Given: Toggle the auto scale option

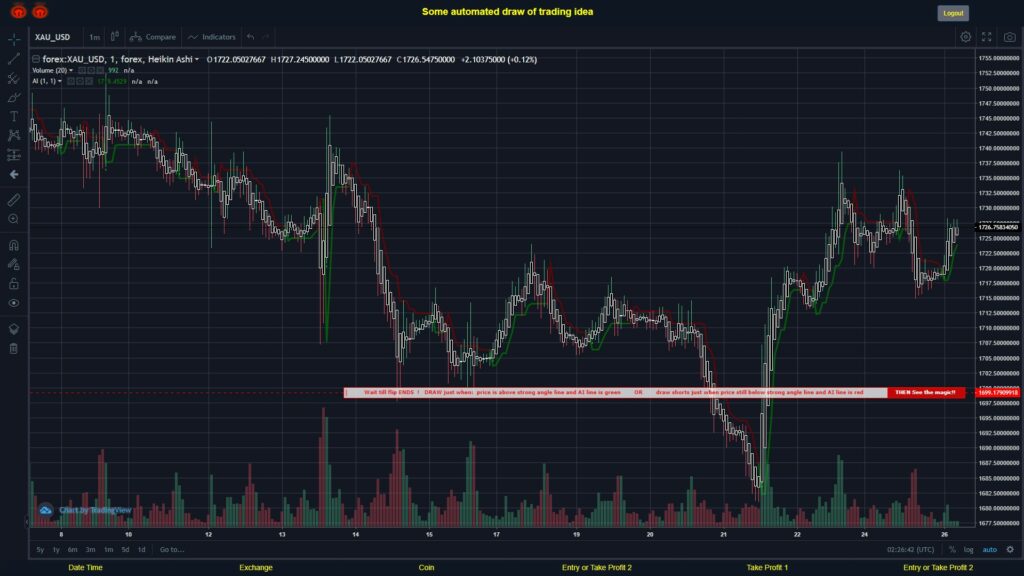Looking at the screenshot, I should [990, 550].
